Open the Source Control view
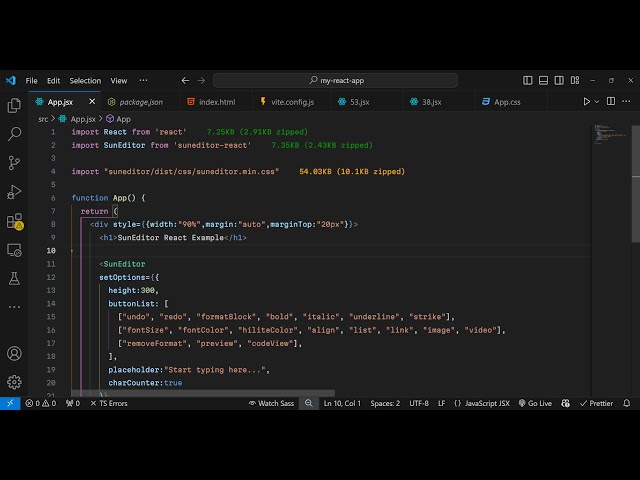The height and width of the screenshot is (480, 640). (x=14, y=163)
